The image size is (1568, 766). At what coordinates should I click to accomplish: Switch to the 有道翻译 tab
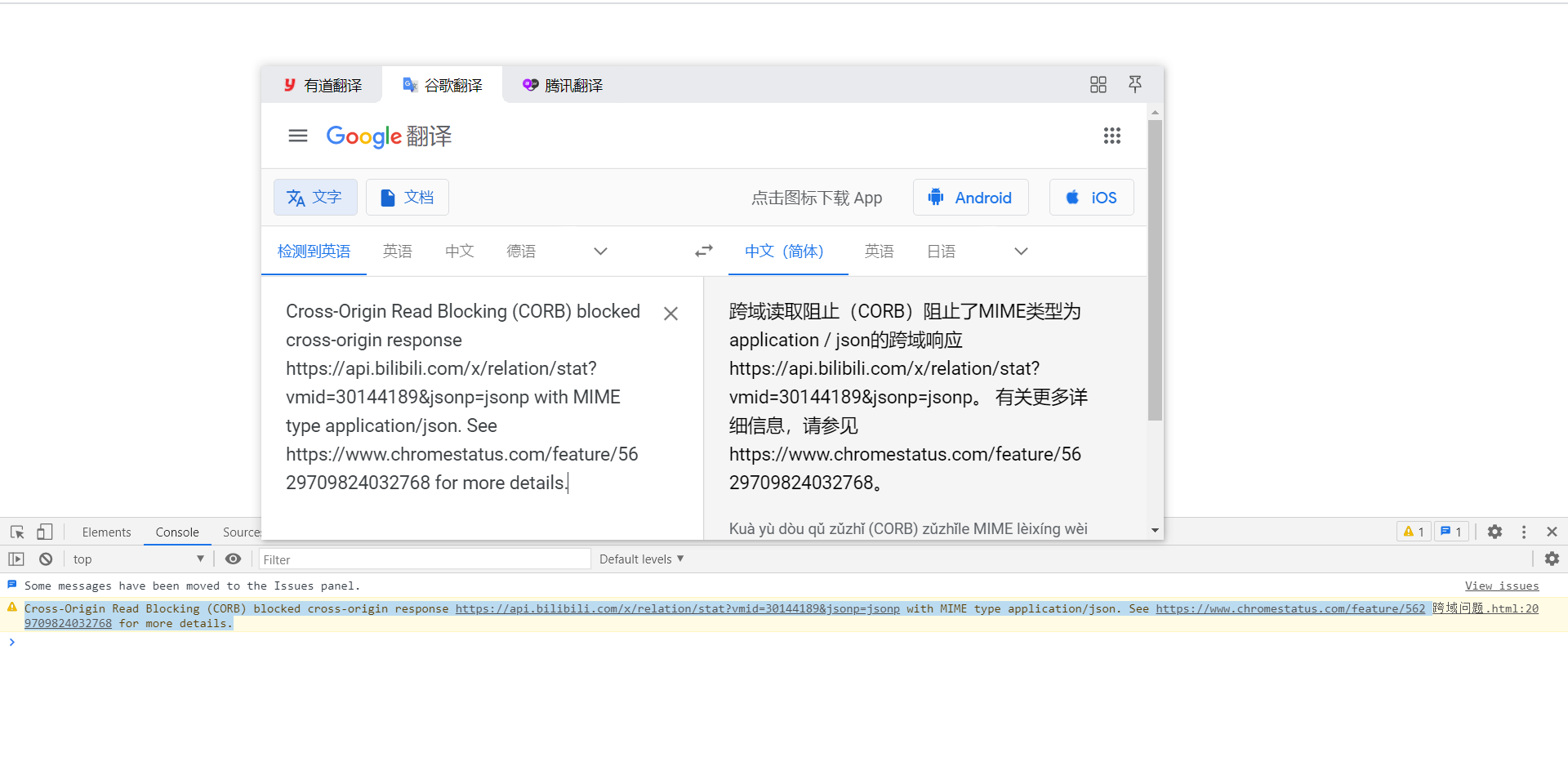(322, 85)
